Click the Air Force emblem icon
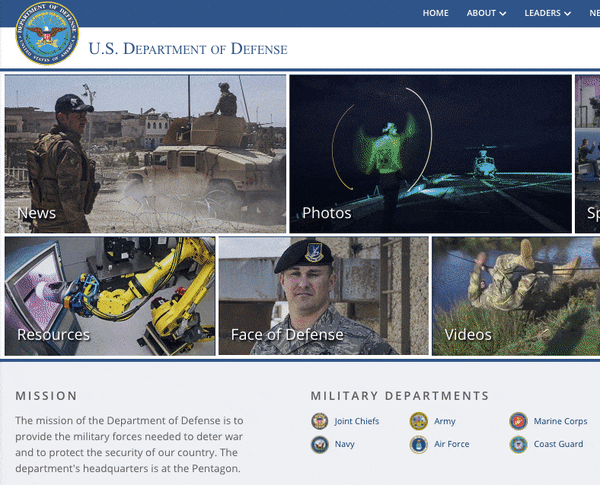The image size is (600, 485). coord(419,445)
